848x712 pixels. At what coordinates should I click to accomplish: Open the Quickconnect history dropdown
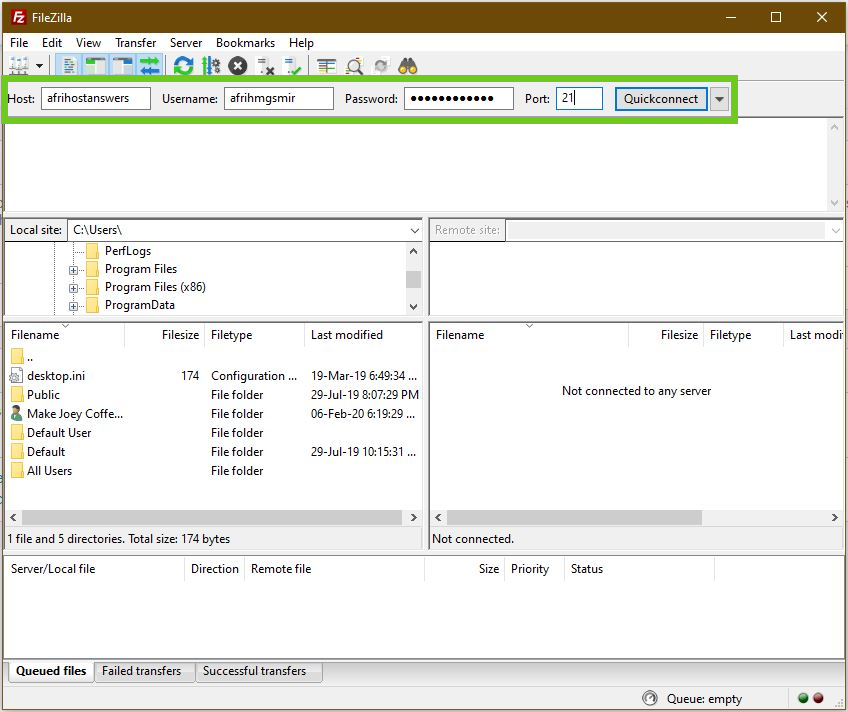click(720, 99)
